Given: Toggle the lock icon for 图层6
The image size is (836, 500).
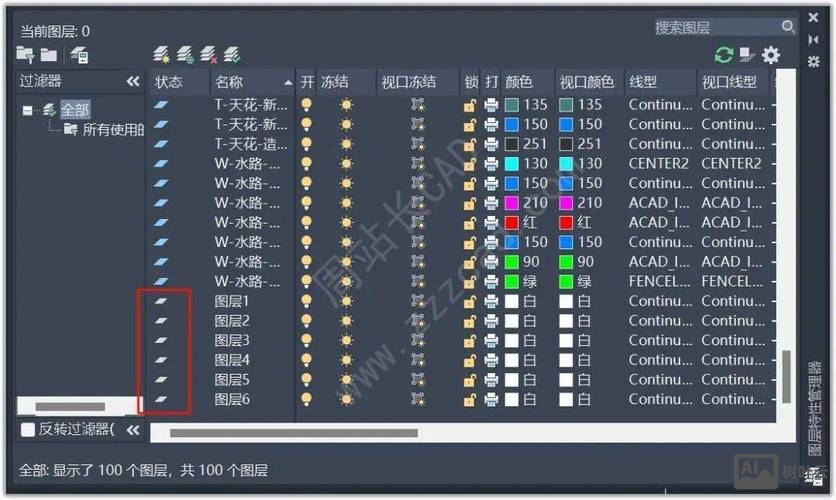Looking at the screenshot, I should pyautogui.click(x=470, y=399).
